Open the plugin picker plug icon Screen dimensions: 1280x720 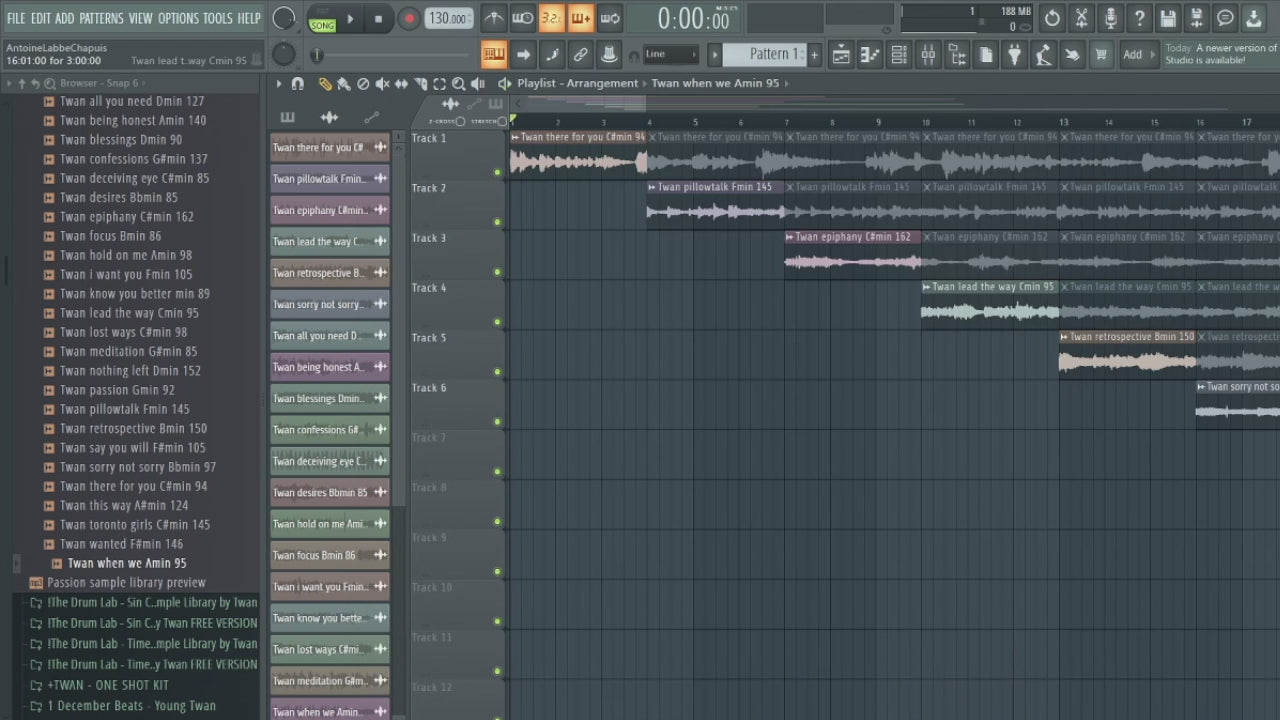(x=1014, y=55)
